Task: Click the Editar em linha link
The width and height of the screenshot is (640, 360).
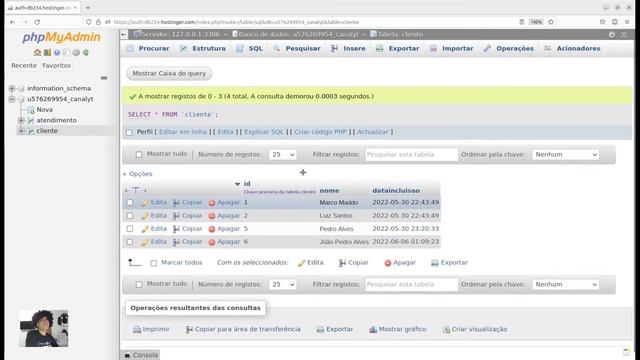Action: [x=183, y=132]
